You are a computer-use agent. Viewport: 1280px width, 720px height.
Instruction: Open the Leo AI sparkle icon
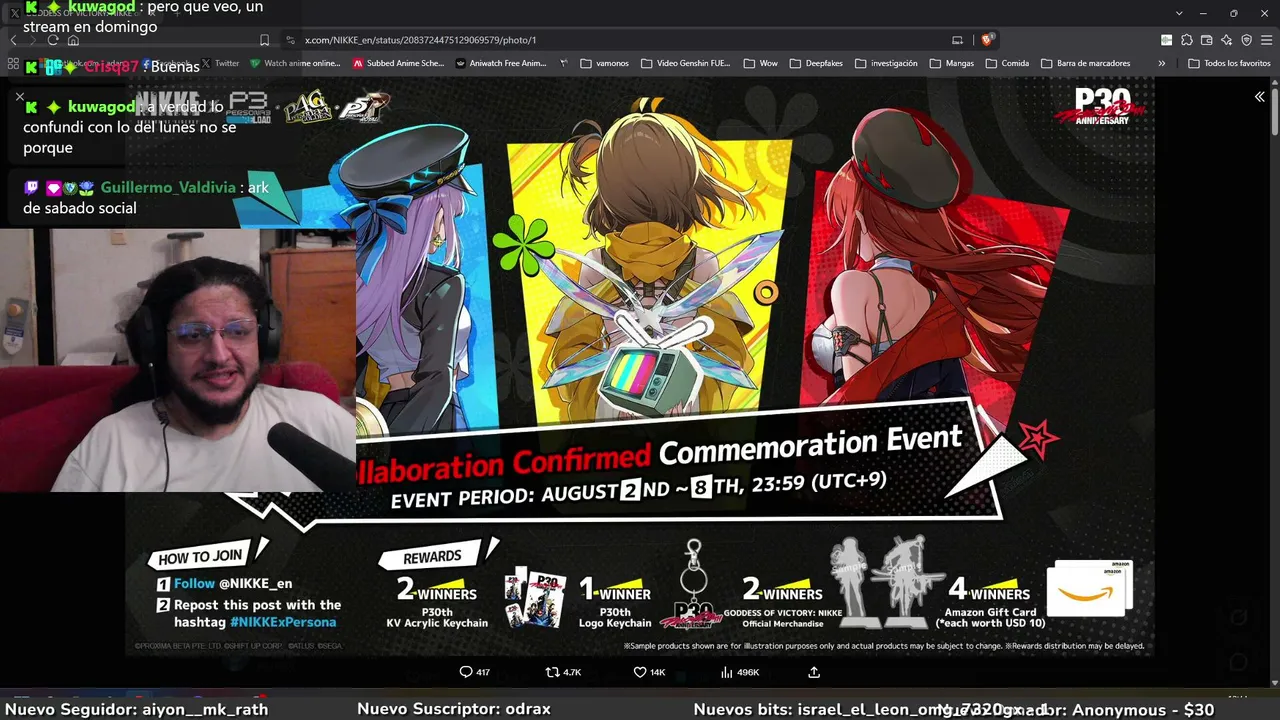(1226, 40)
